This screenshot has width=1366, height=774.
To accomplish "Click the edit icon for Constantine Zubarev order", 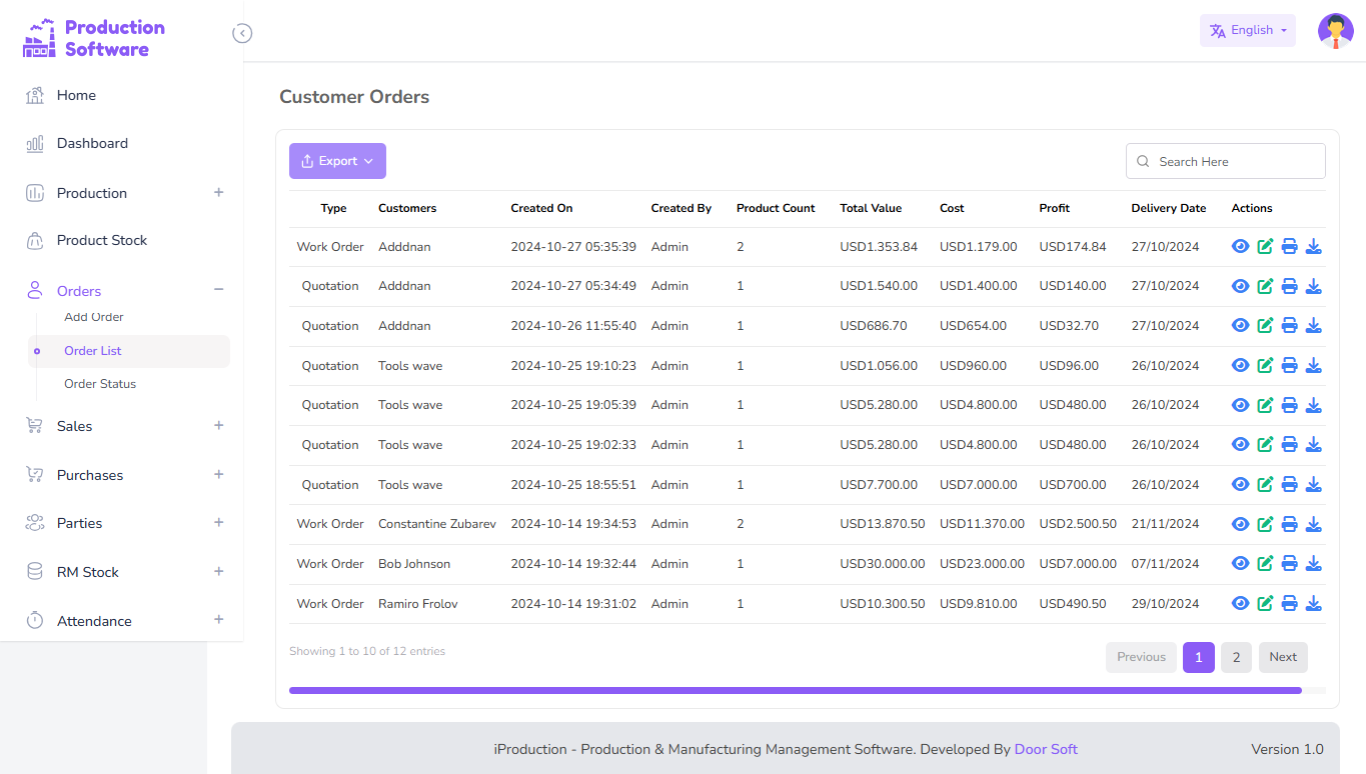I will click(x=1265, y=524).
